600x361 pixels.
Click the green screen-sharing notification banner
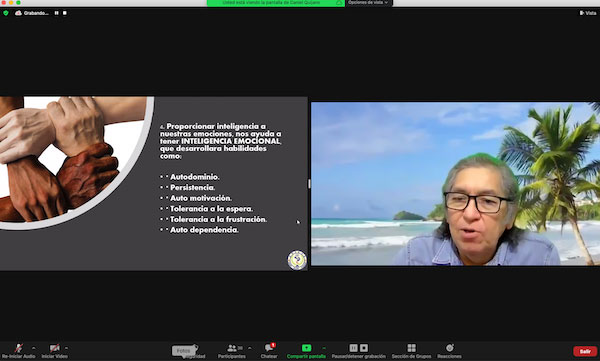(276, 3)
